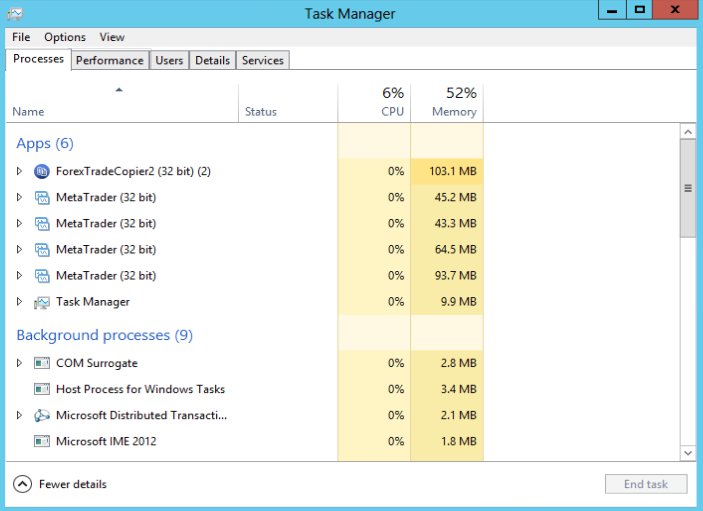Select Host Process for Windows Tasks name
Viewport: 703px width, 511px height.
tap(140, 389)
